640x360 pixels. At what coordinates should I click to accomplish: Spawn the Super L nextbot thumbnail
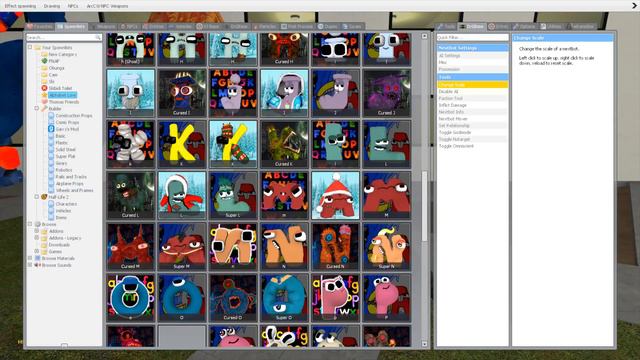click(233, 195)
